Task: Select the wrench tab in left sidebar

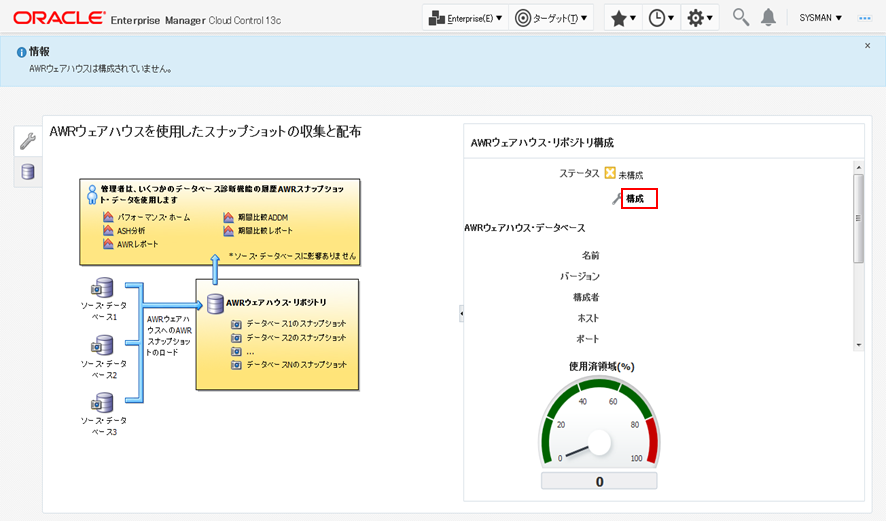Action: (28, 141)
